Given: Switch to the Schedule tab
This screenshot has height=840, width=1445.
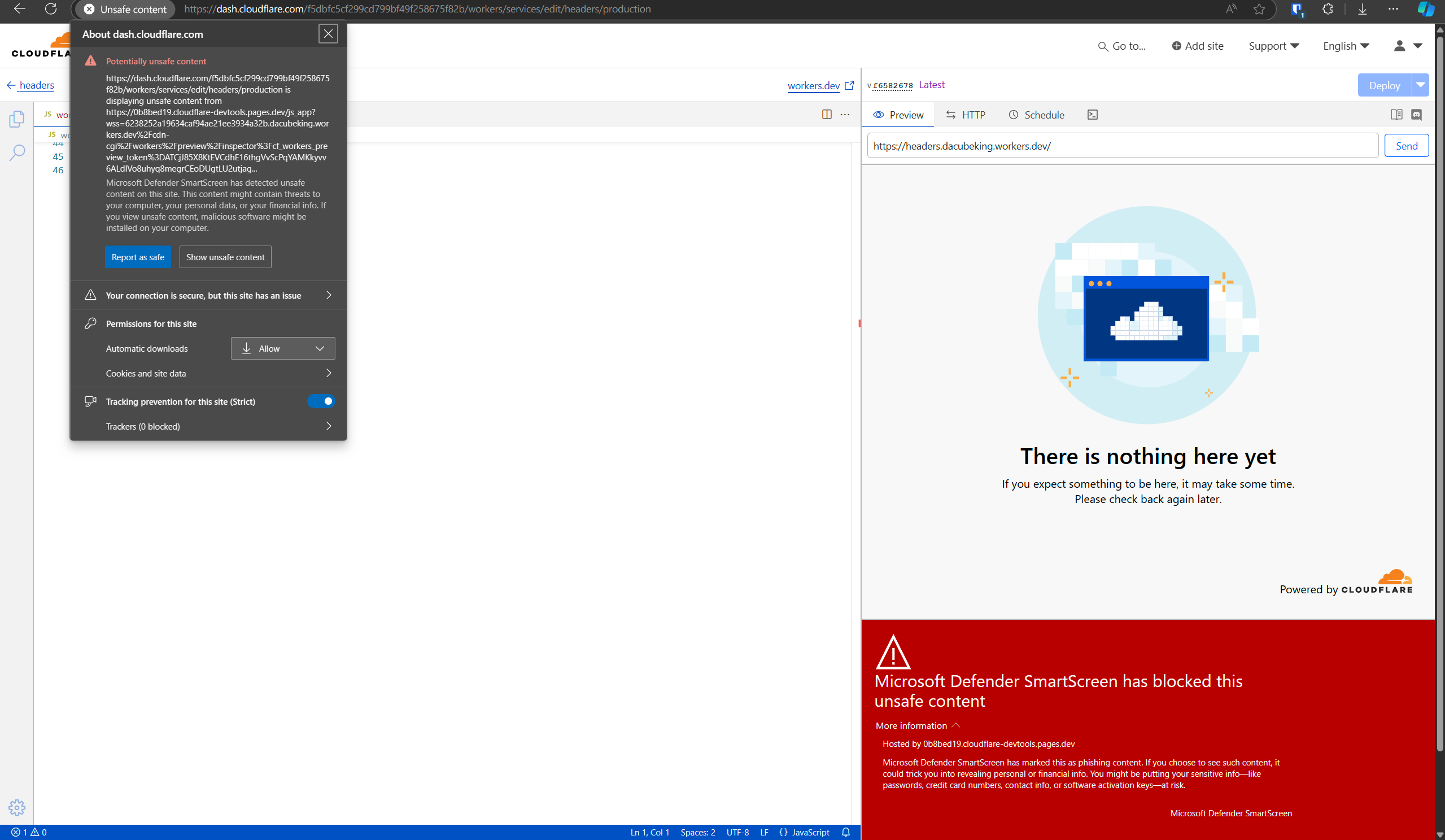Looking at the screenshot, I should (1036, 115).
